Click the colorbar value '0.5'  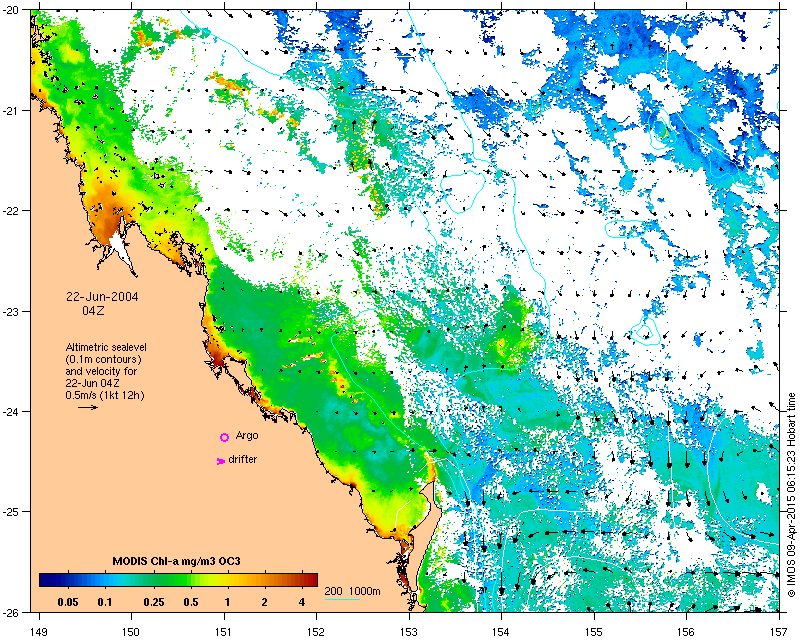191,602
